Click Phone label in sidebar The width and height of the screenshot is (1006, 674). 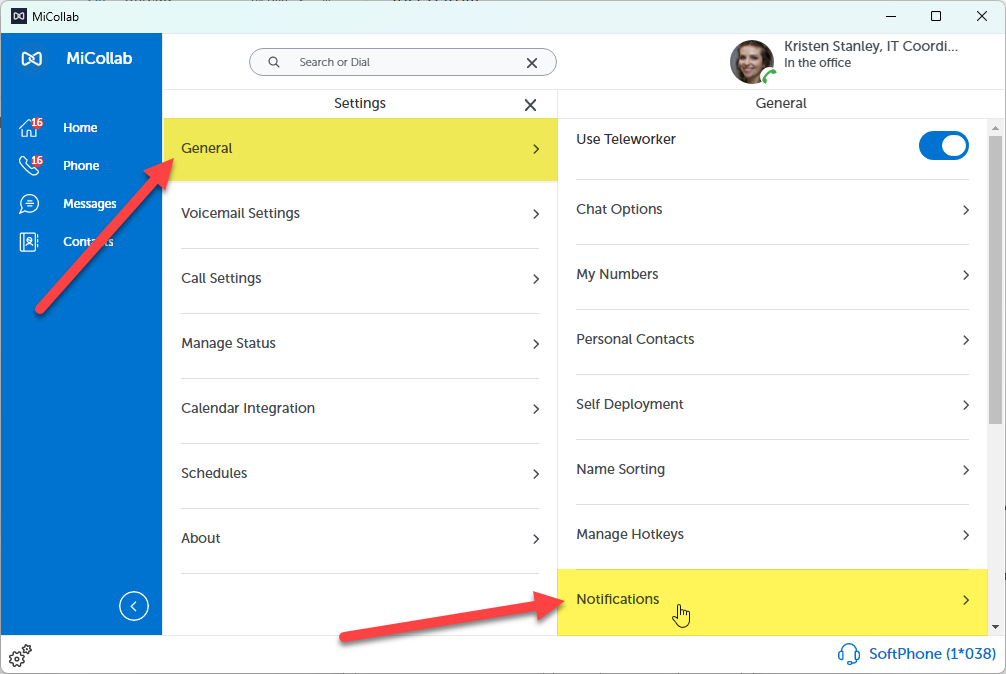click(x=81, y=165)
